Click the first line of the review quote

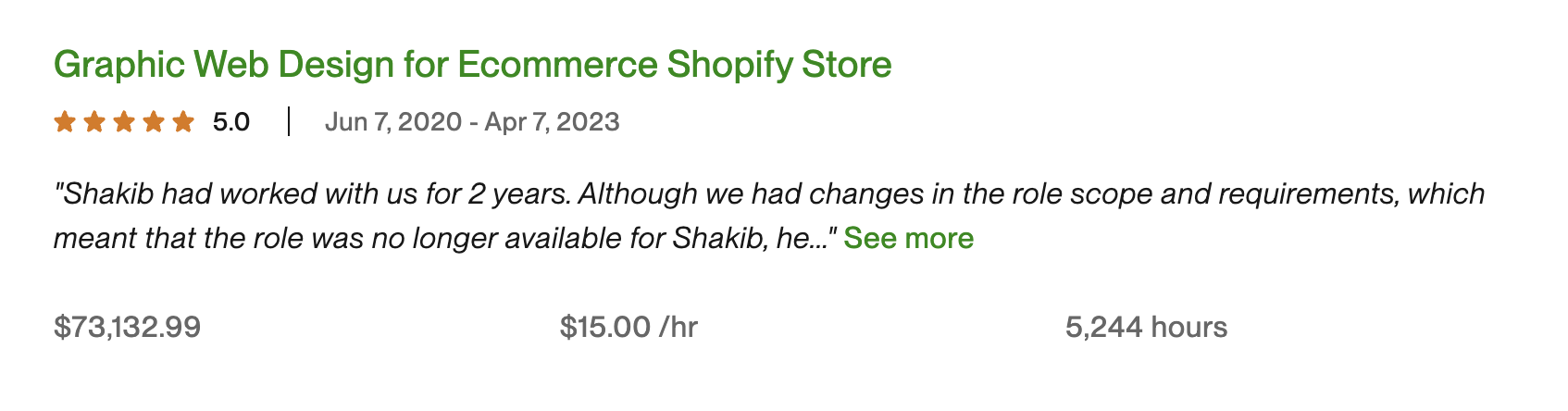point(768,194)
